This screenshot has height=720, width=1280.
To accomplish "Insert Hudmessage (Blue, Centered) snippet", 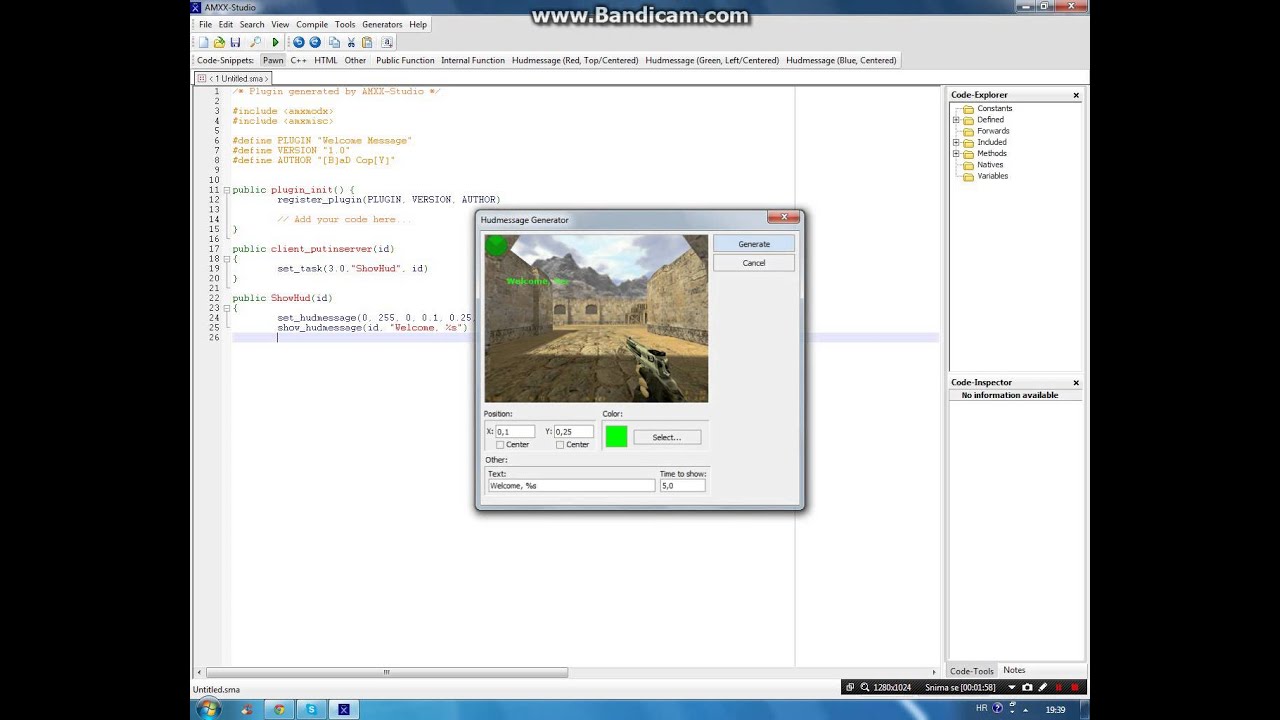I will (x=841, y=60).
